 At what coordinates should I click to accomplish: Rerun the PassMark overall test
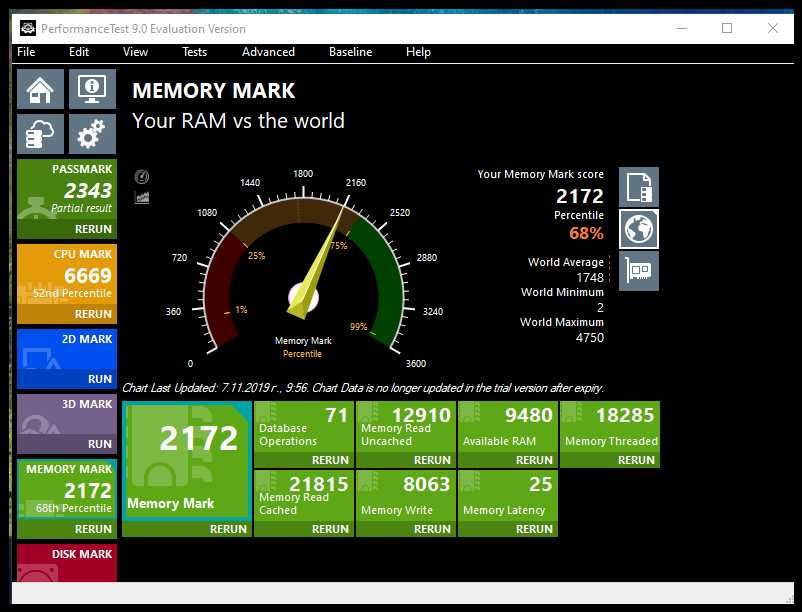pyautogui.click(x=93, y=229)
